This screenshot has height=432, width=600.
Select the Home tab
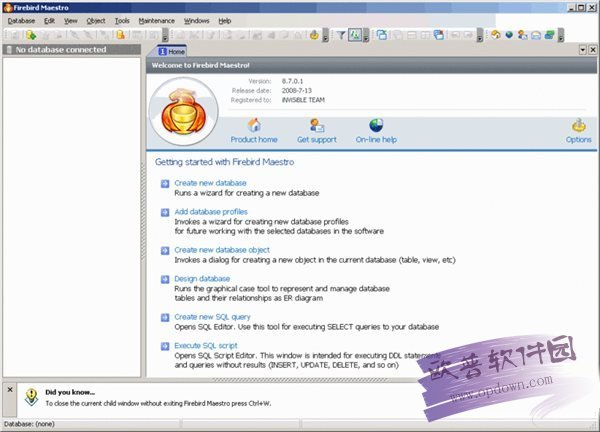point(171,51)
